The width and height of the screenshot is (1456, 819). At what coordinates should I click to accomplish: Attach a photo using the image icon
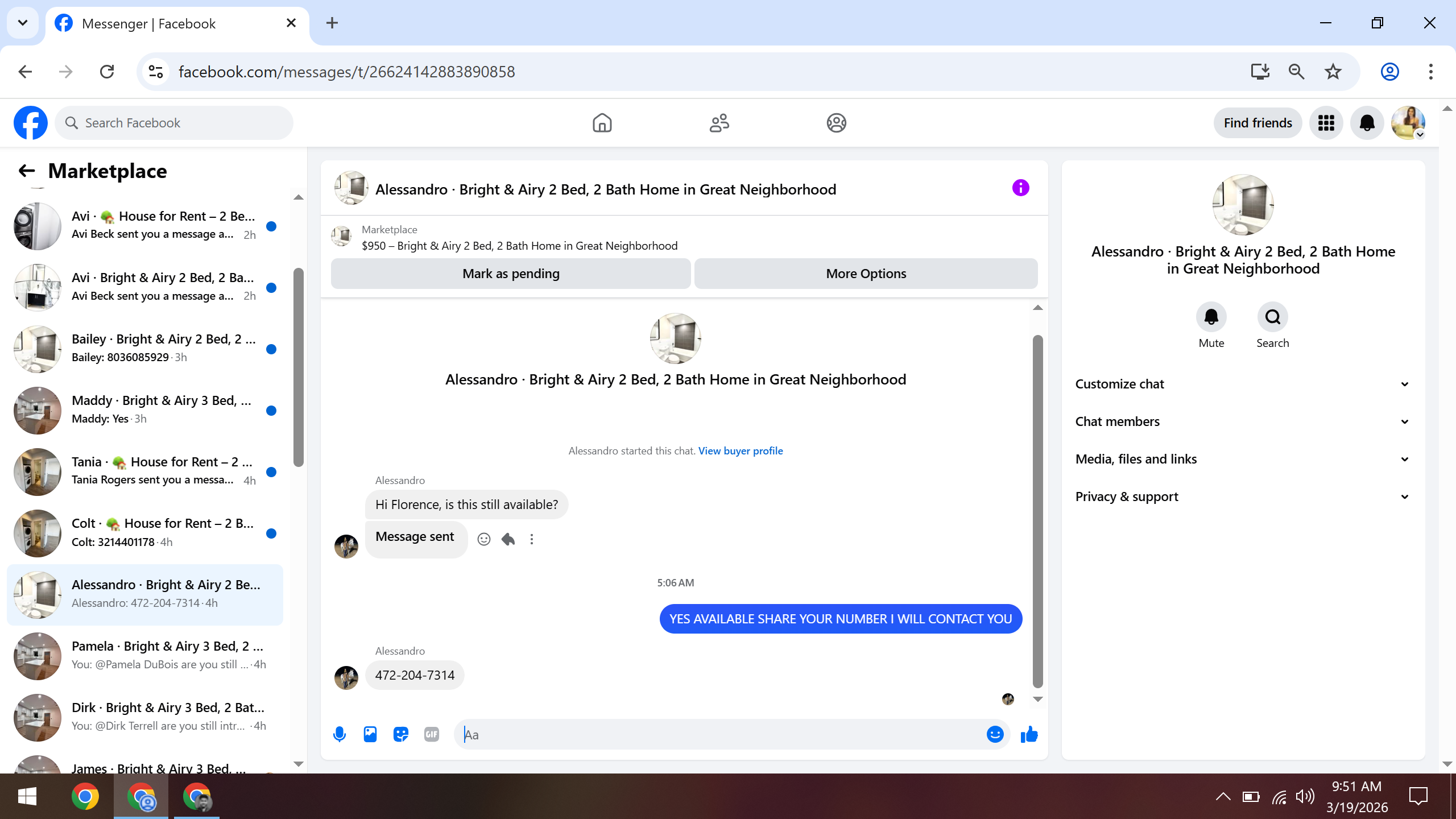(x=370, y=734)
